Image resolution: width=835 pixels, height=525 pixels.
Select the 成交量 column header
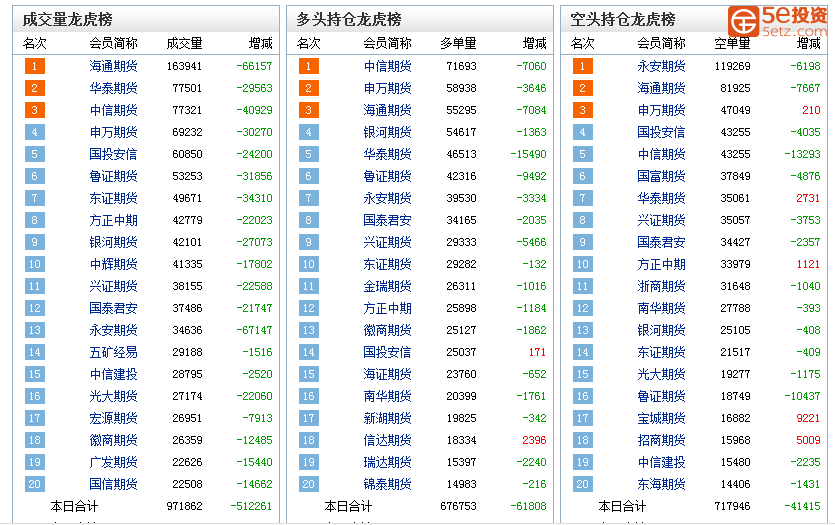(184, 43)
